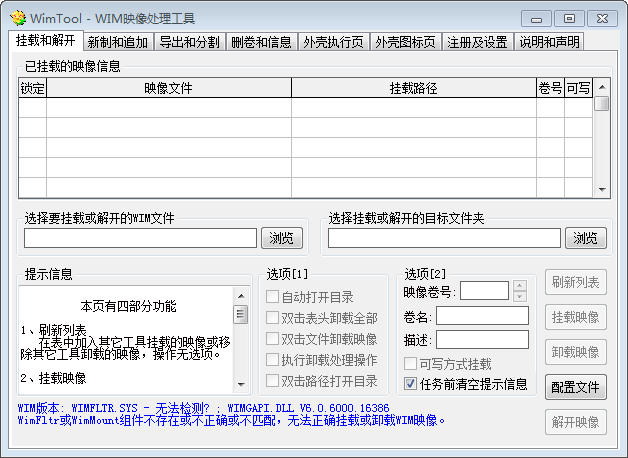628x458 pixels.
Task: Enable 执行卸载处理操作 checkbox
Action: pyautogui.click(x=273, y=360)
